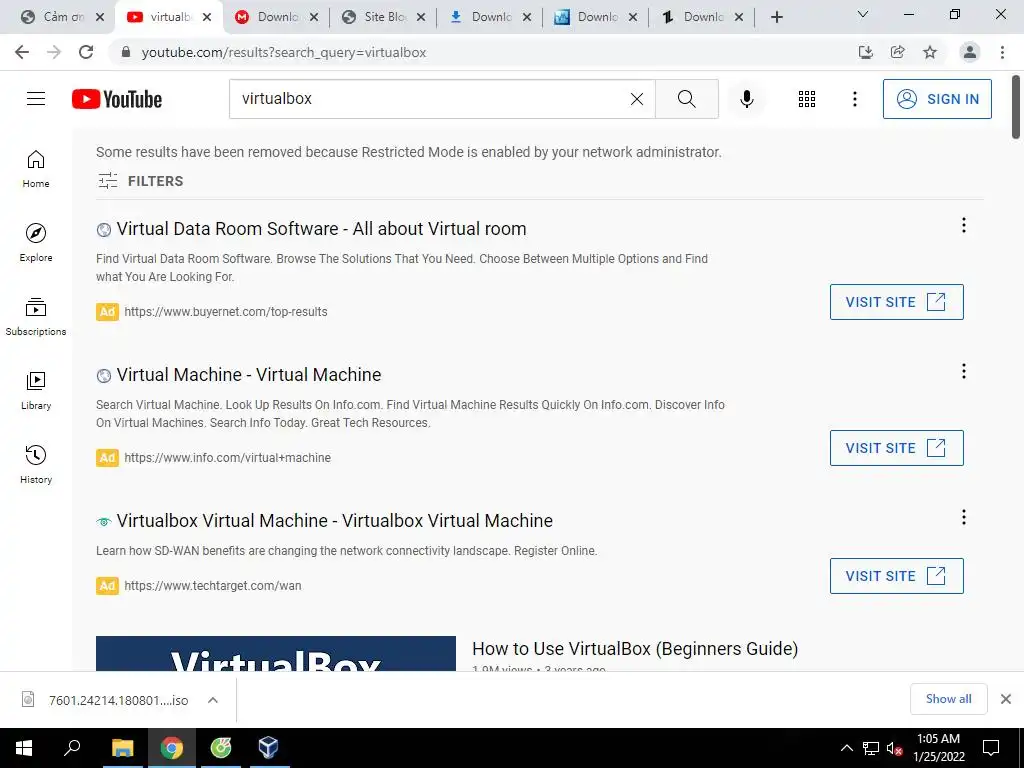Open VirtualBox from taskbar
This screenshot has width=1024, height=768.
[268, 748]
